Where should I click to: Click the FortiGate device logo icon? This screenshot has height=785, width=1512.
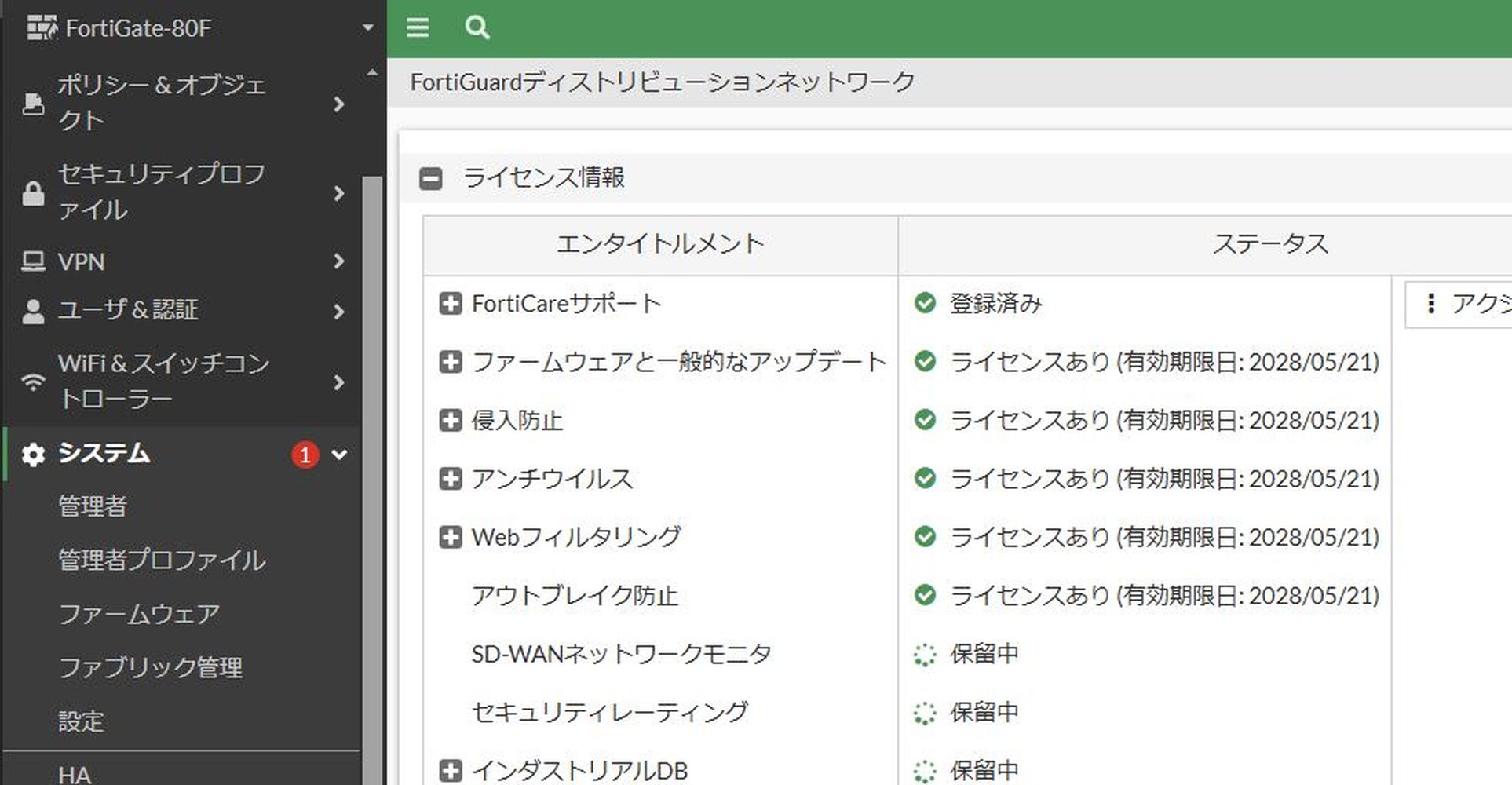coord(42,28)
